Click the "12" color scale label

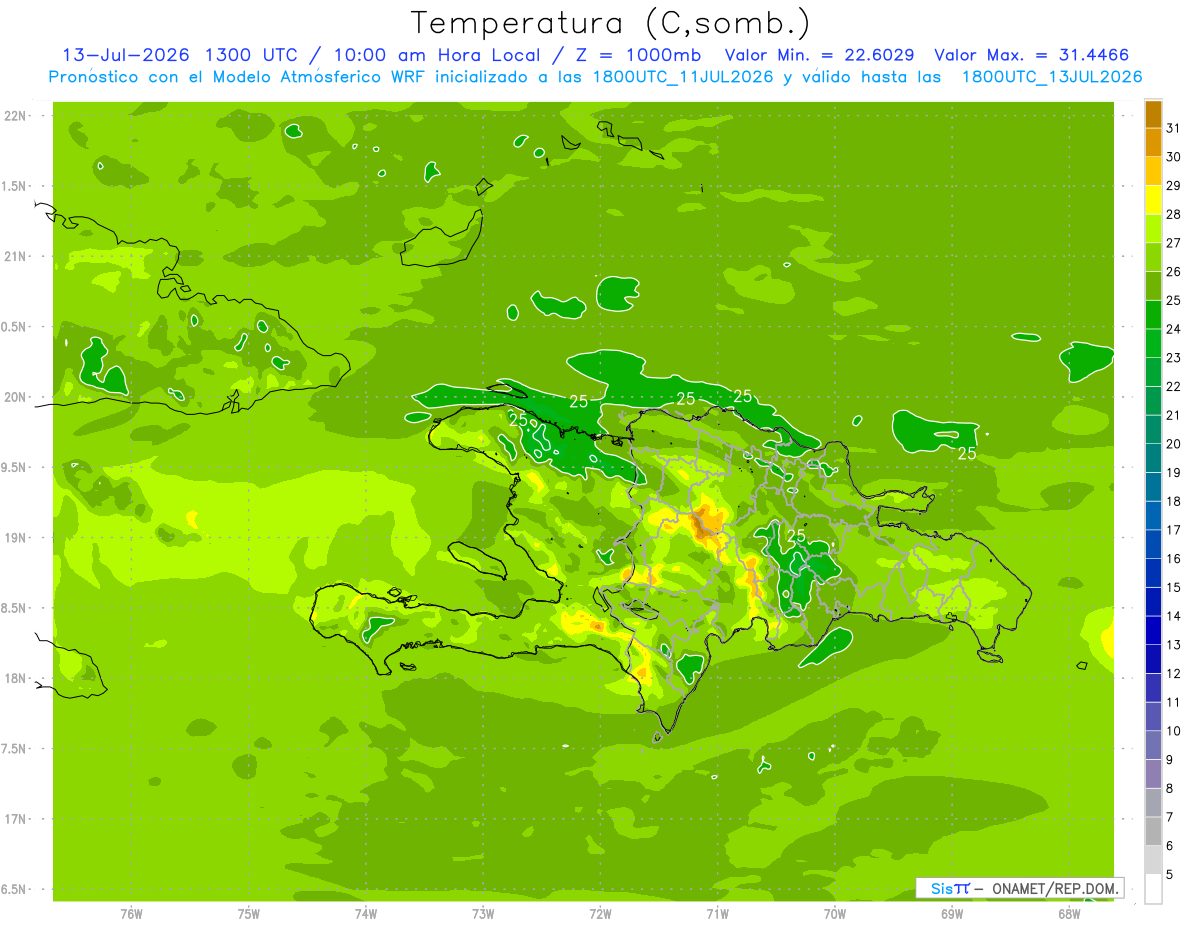click(x=1174, y=673)
